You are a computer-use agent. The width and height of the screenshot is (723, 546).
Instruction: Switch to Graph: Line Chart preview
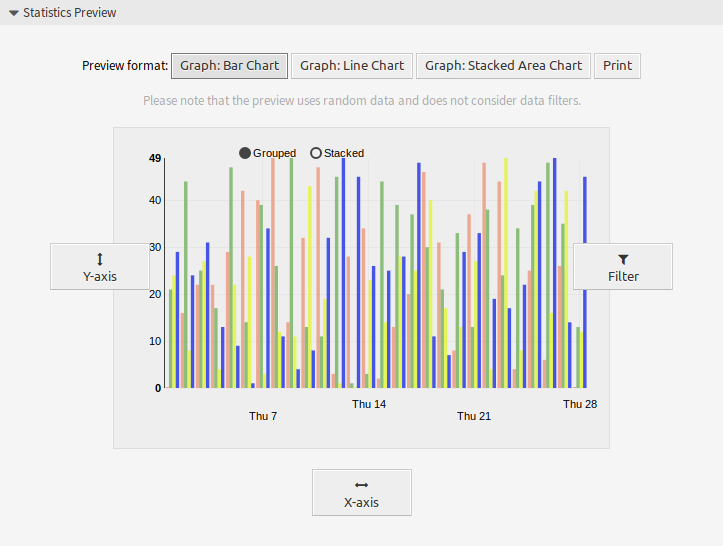click(352, 66)
